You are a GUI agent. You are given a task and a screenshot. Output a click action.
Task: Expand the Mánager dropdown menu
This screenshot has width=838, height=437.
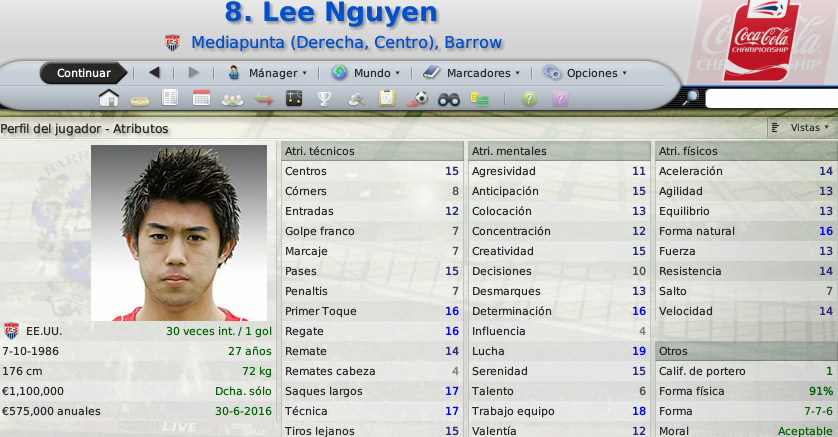pyautogui.click(x=267, y=73)
